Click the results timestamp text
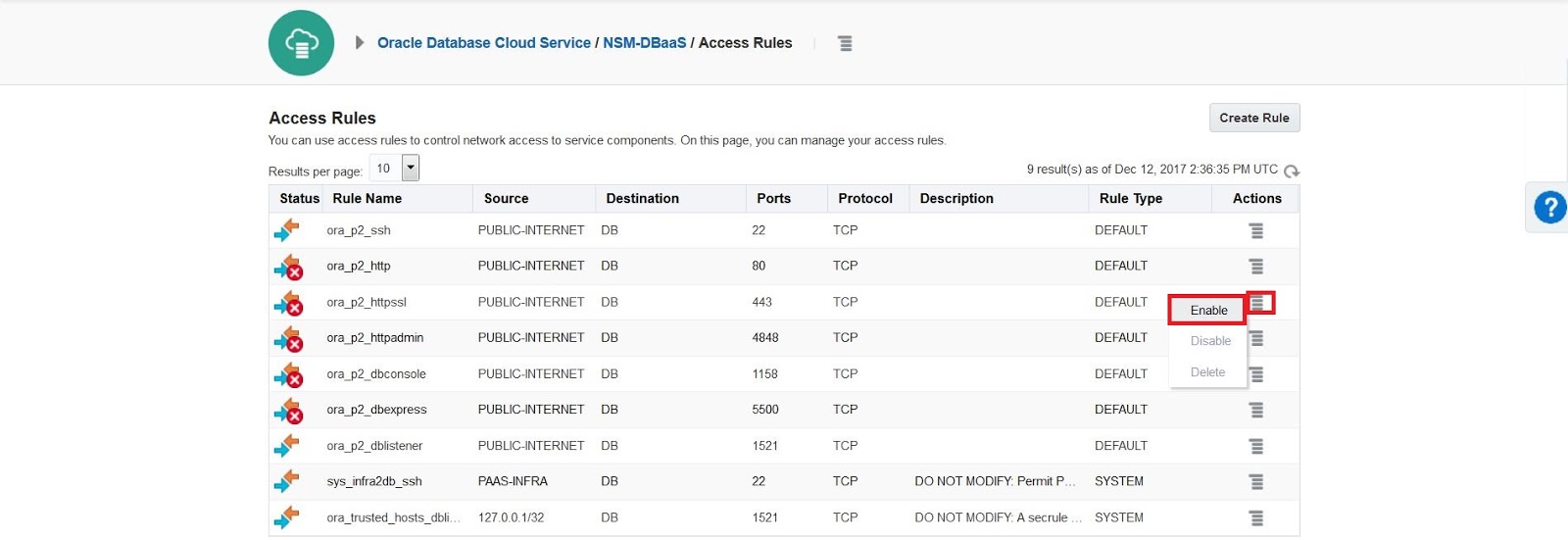 tap(1151, 170)
